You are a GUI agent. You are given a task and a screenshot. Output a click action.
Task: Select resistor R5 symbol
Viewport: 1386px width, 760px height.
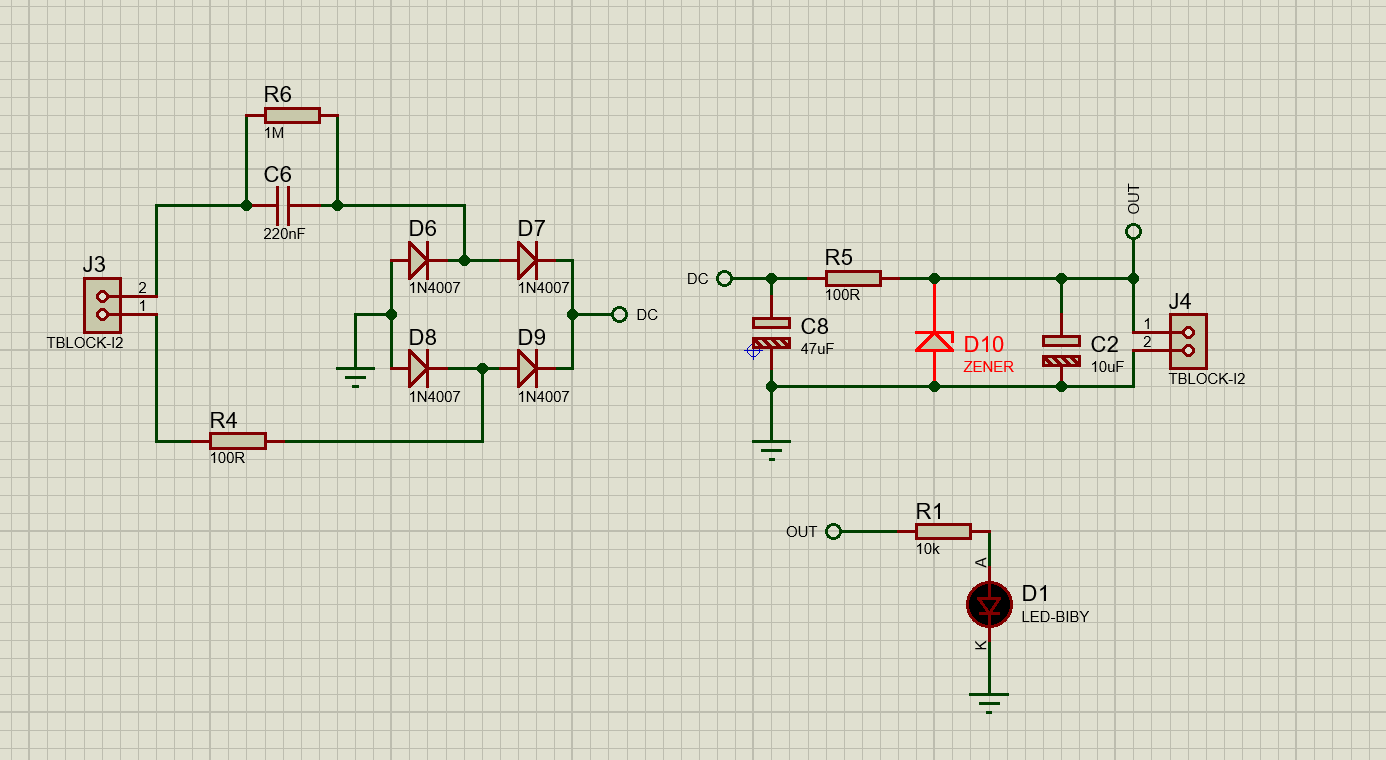853,278
